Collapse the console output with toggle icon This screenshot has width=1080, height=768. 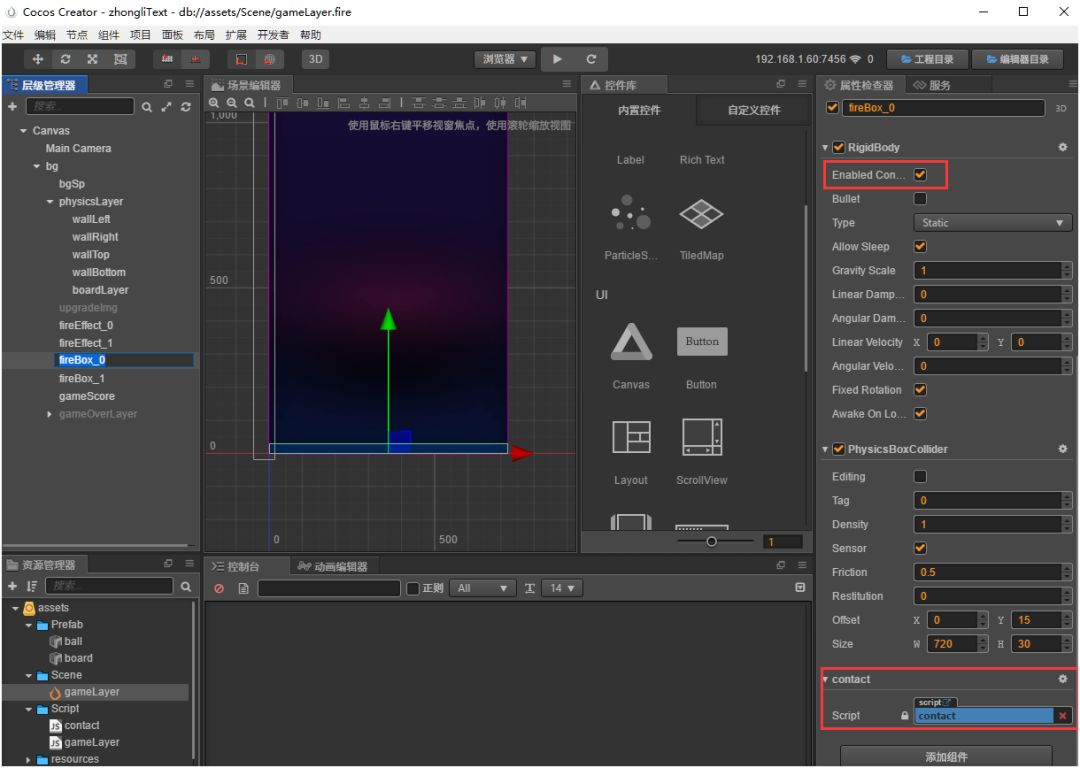pyautogui.click(x=800, y=588)
